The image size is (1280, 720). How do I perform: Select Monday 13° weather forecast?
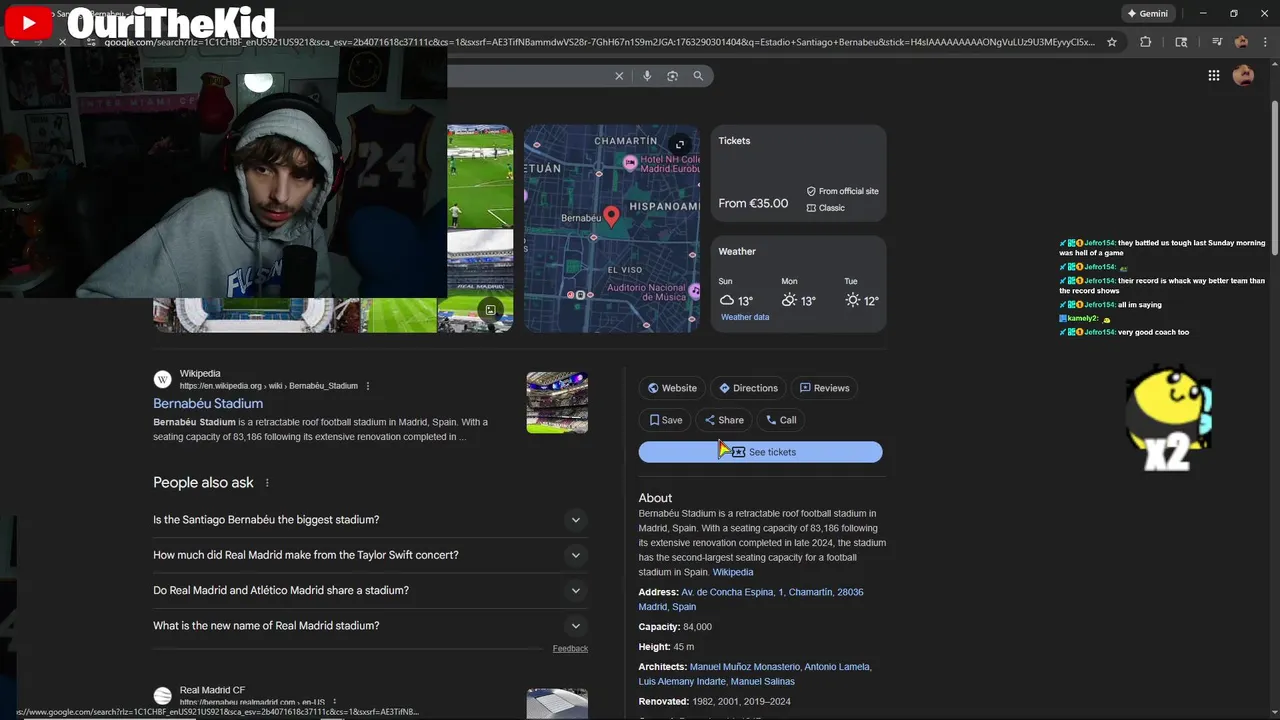click(798, 293)
